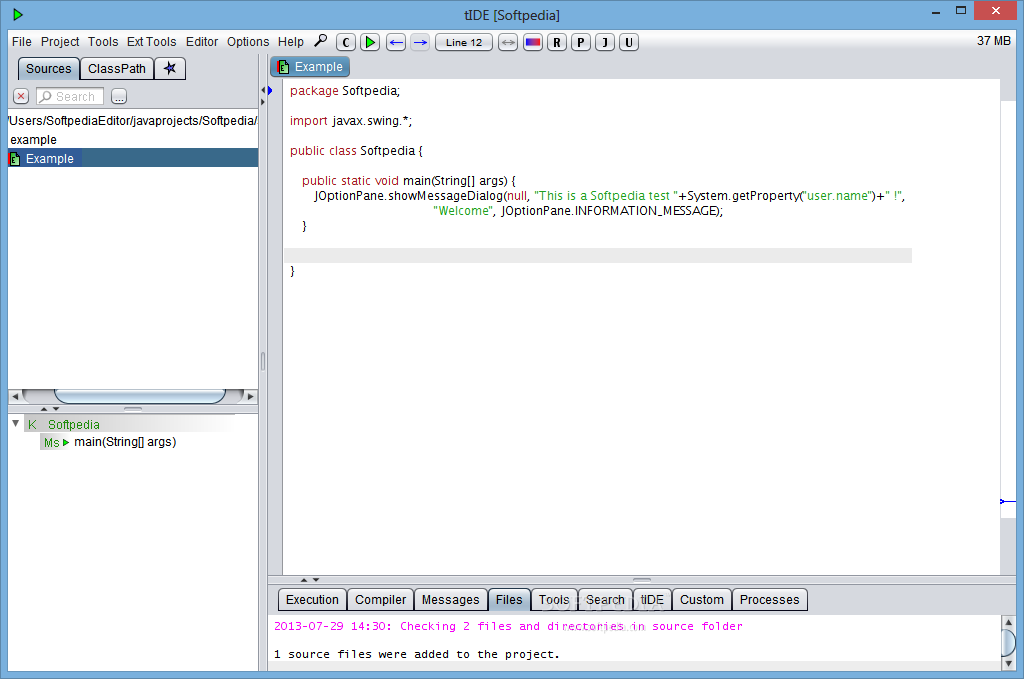This screenshot has width=1024, height=679.
Task: Open the Tools menu
Action: (103, 42)
